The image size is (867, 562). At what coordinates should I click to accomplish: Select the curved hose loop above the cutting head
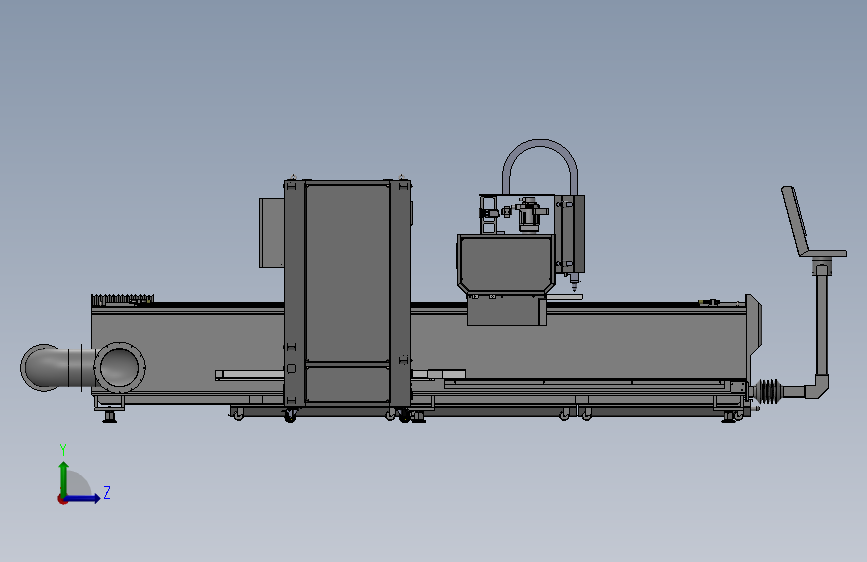point(540,164)
